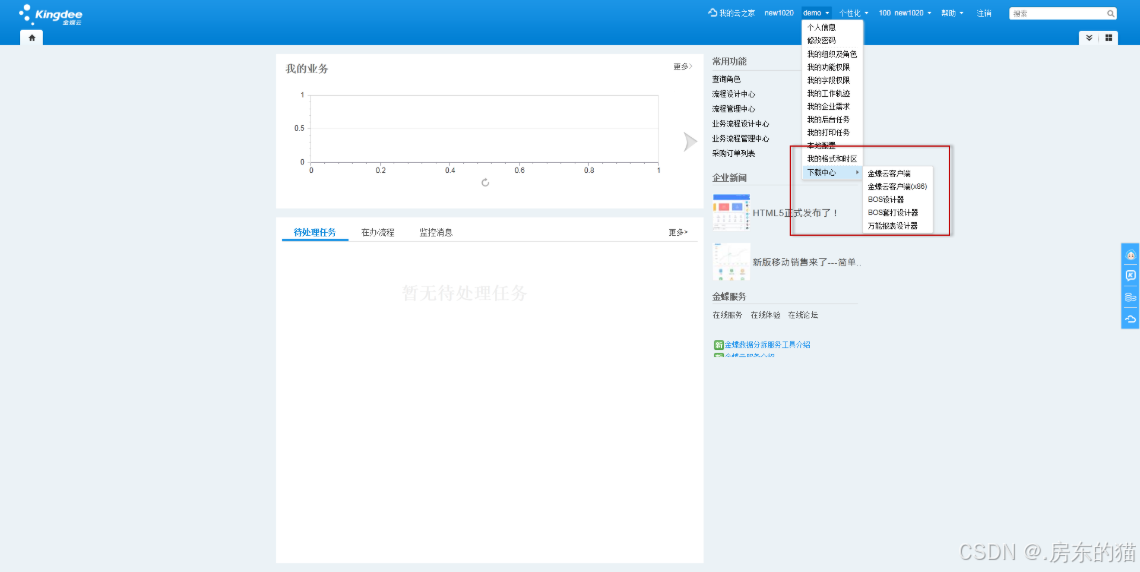Choose 金蝶云客户端(x86) submenu item

(x=897, y=187)
